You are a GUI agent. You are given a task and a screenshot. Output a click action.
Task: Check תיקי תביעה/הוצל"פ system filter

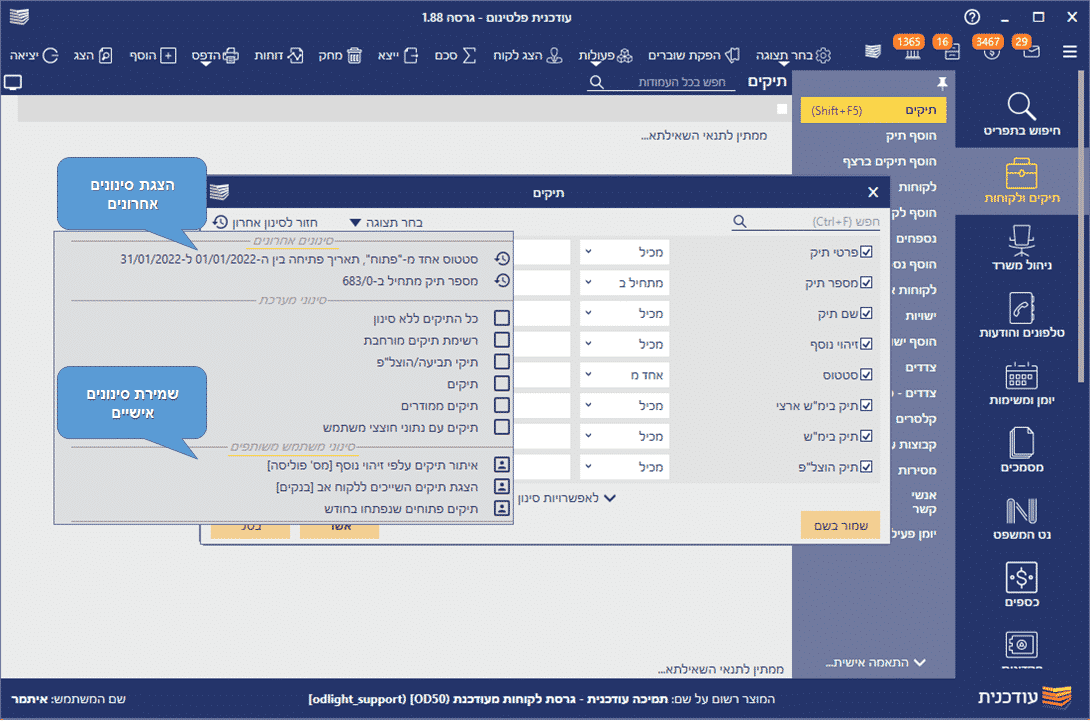coord(502,361)
